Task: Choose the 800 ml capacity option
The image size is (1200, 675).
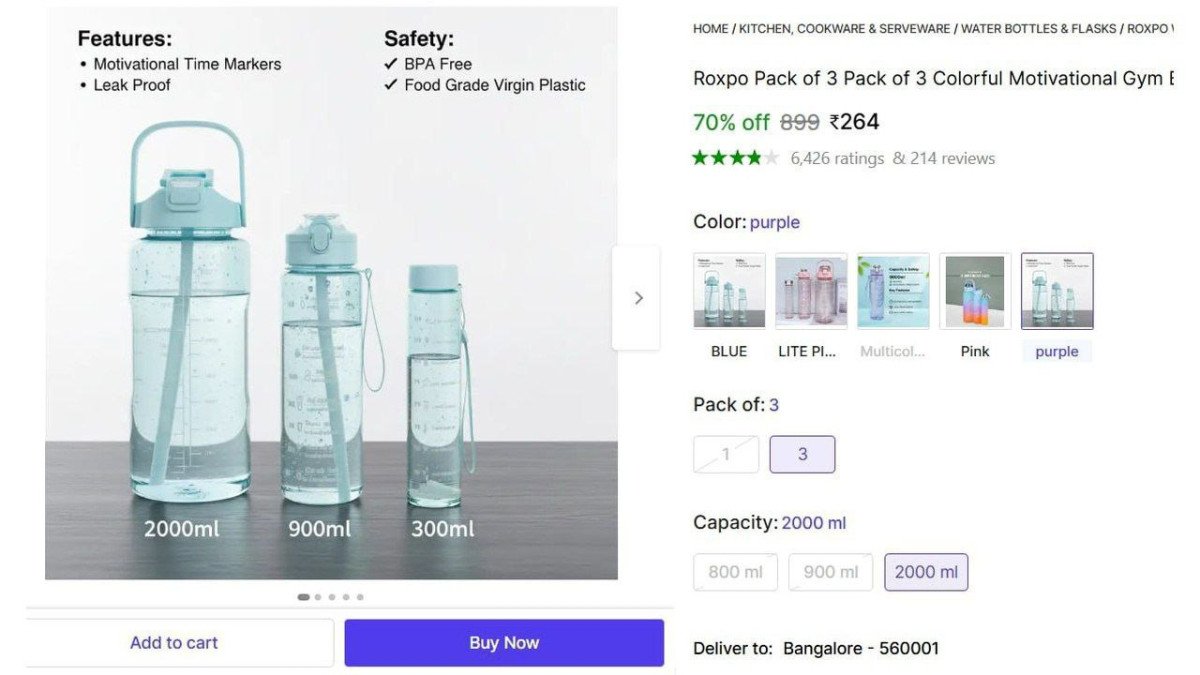Action: 735,571
